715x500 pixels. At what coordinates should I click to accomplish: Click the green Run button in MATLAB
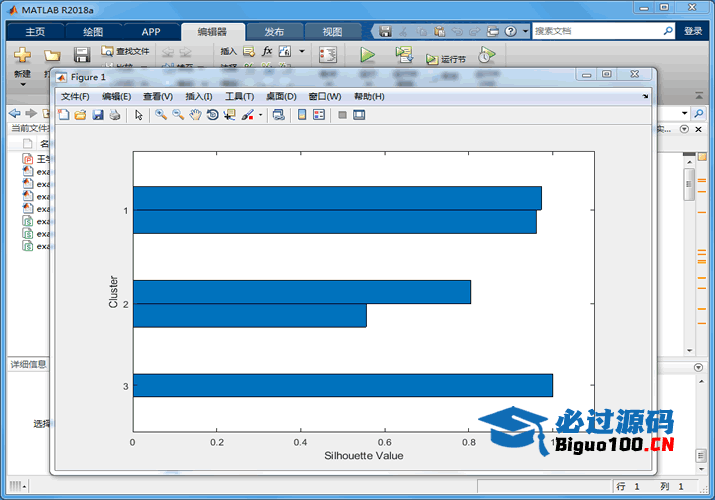[367, 55]
